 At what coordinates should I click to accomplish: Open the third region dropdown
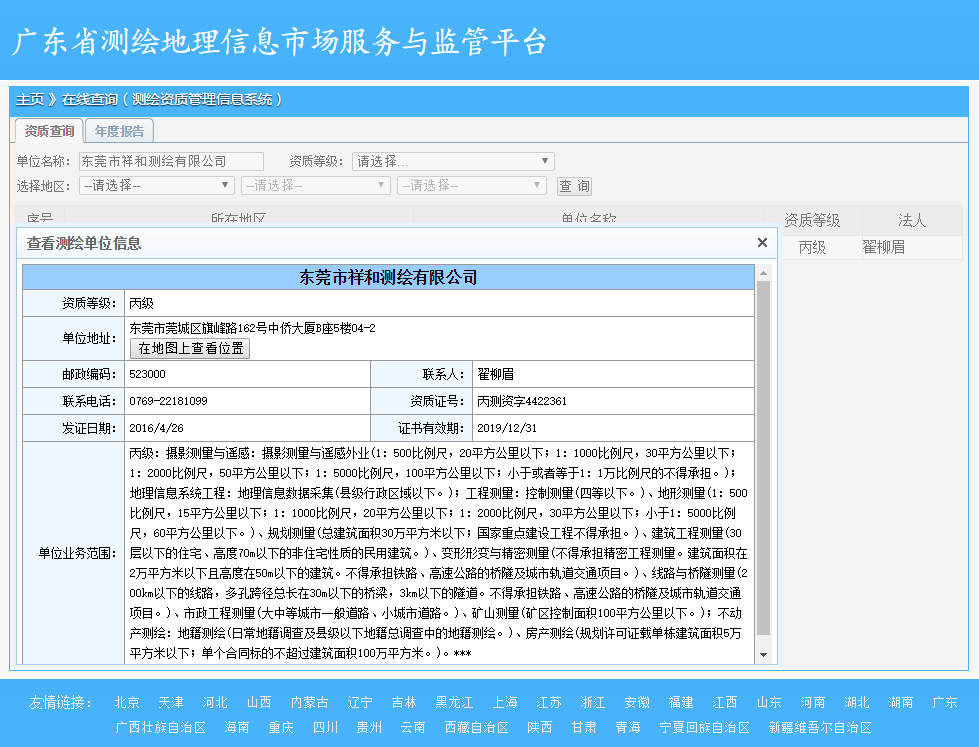tap(472, 186)
